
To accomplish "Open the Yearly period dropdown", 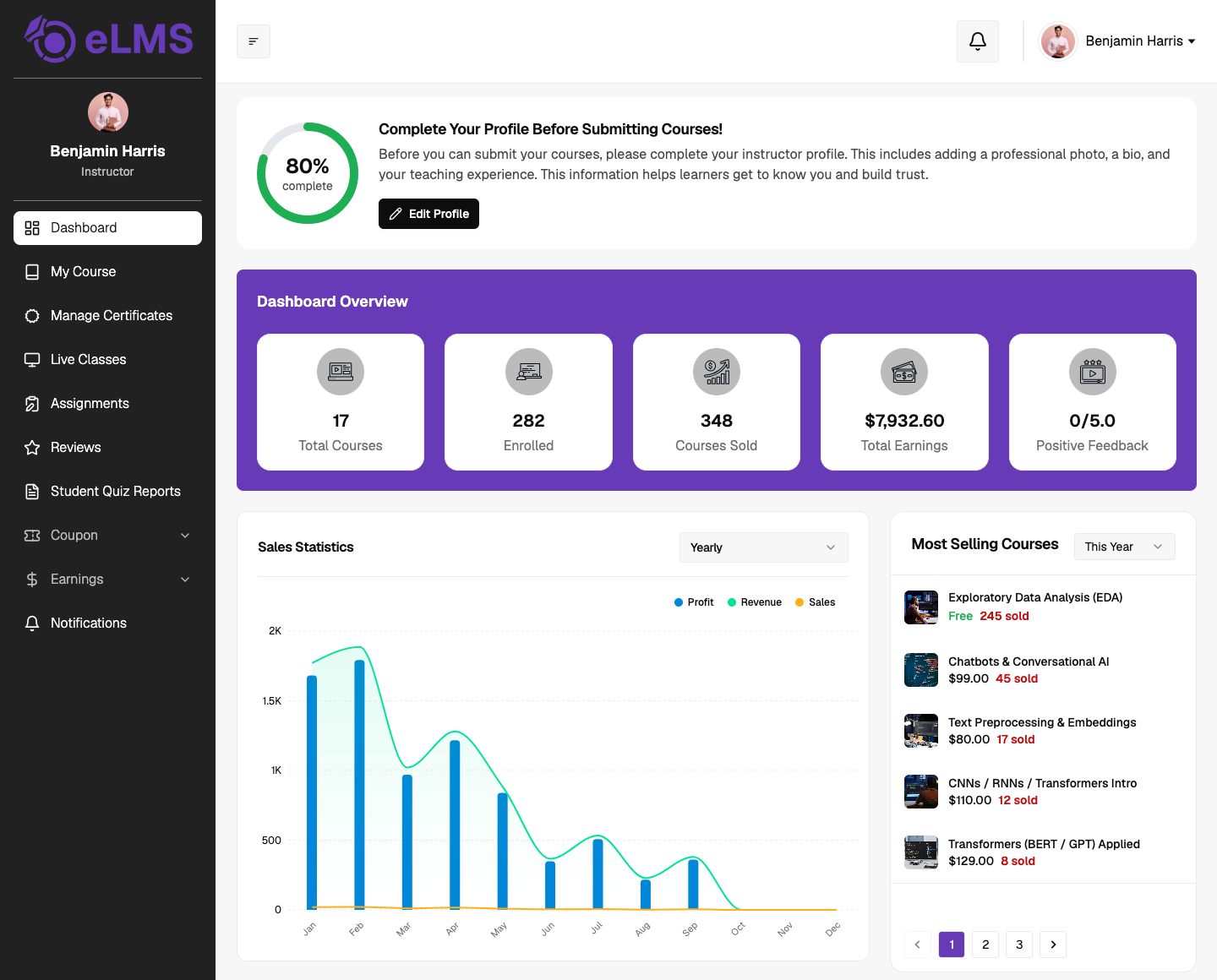I will (x=764, y=547).
